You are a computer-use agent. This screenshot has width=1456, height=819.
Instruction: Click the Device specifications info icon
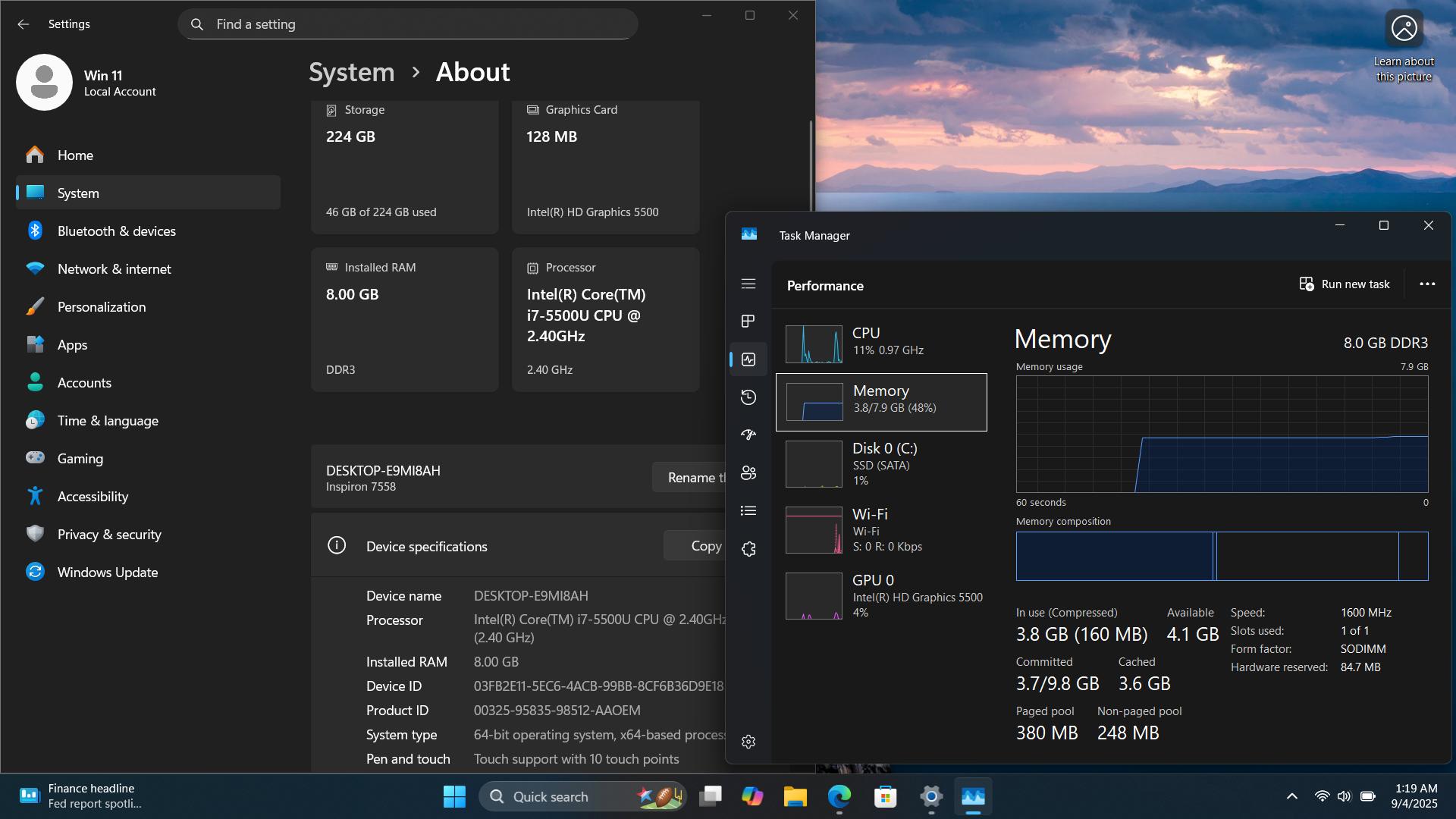337,545
